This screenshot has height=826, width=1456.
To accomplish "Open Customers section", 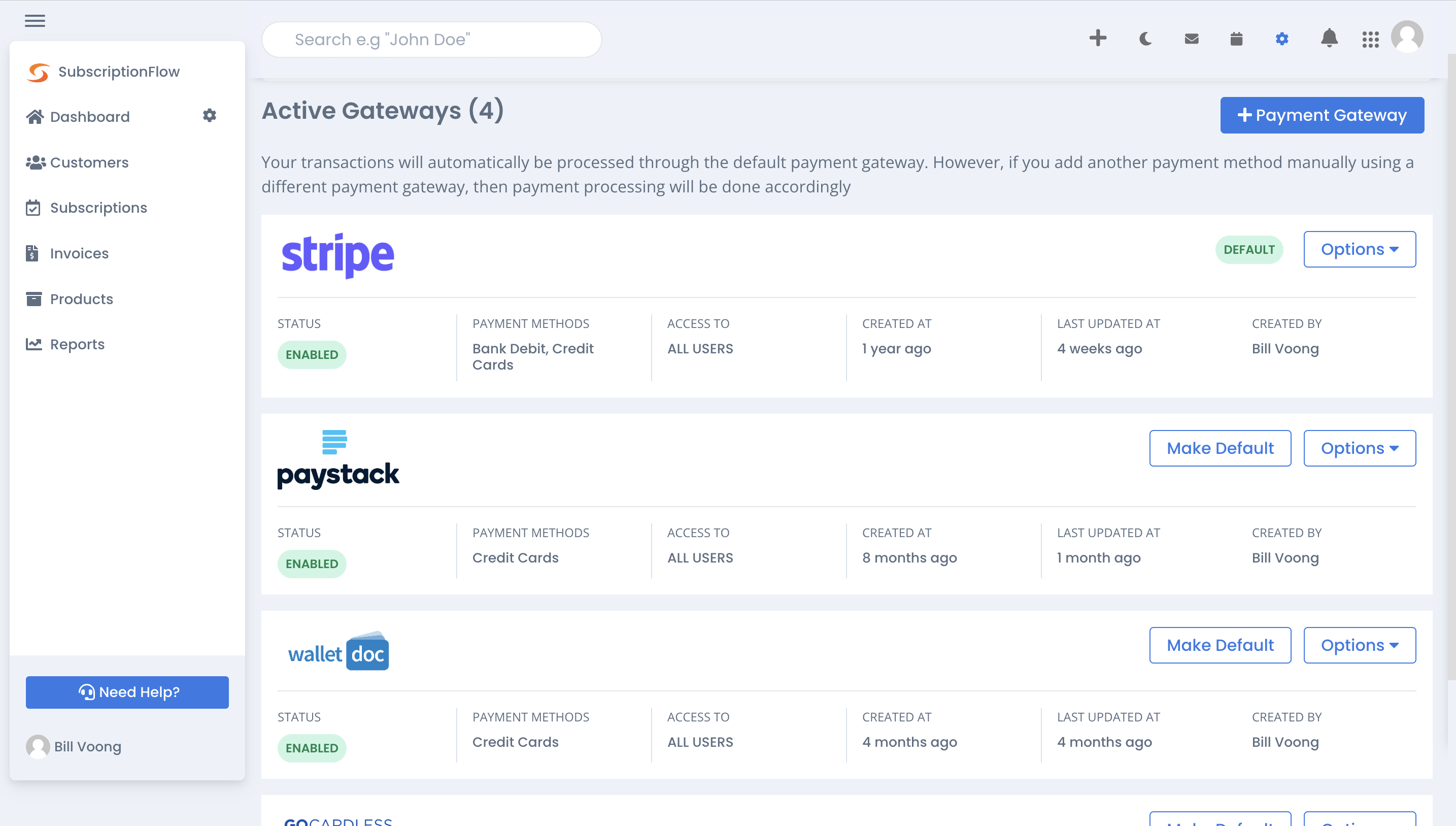I will (77, 162).
